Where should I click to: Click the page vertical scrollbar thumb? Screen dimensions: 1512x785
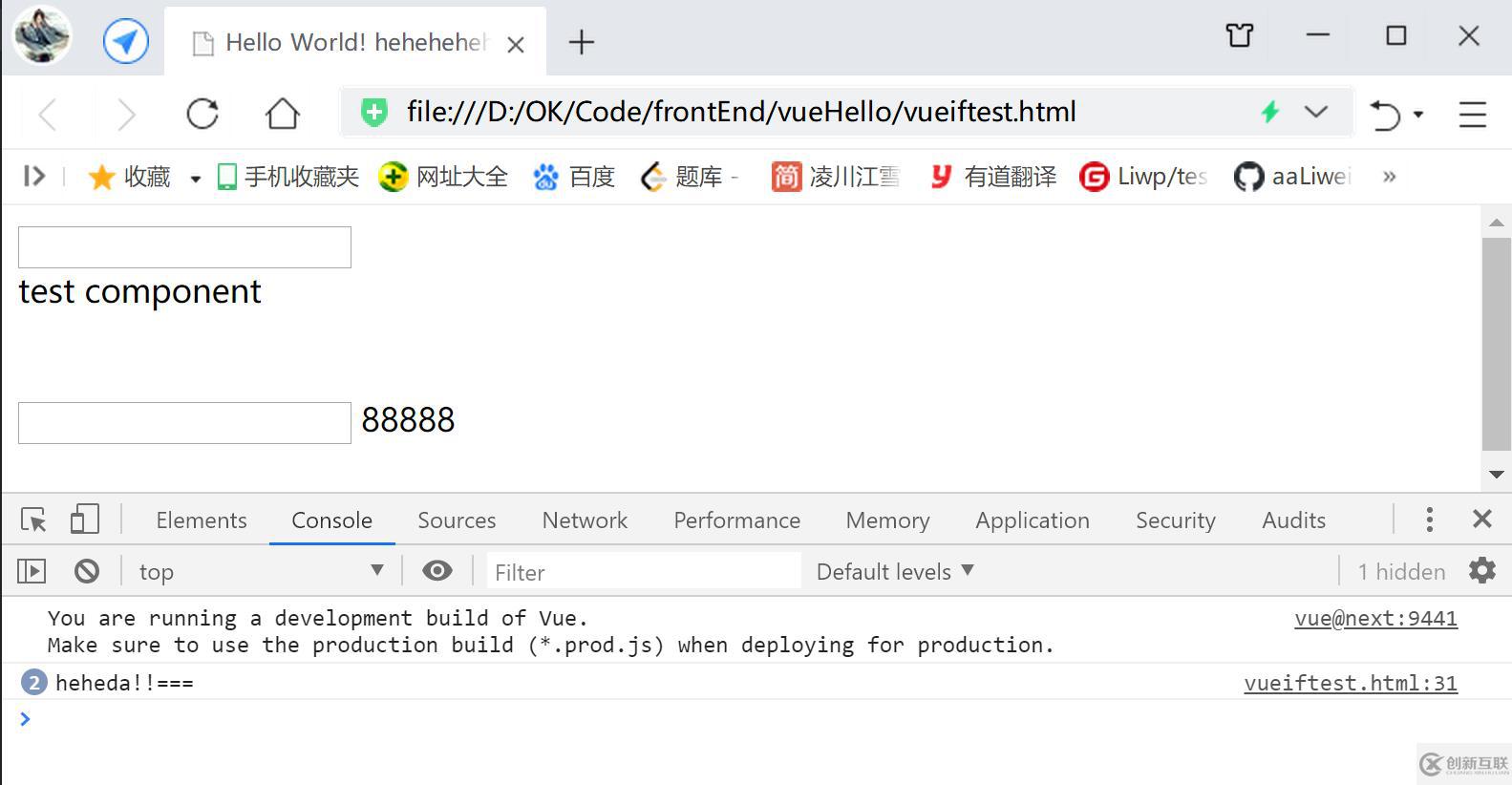point(1496,344)
